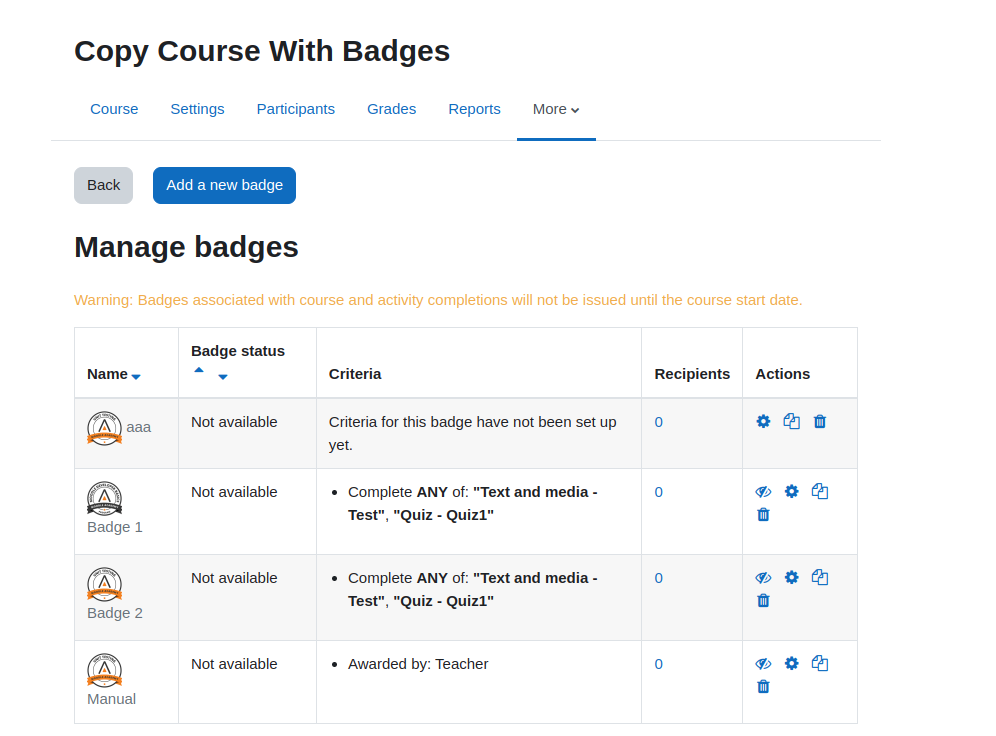This screenshot has width=996, height=736.
Task: Go to the Course tab
Action: [x=114, y=109]
